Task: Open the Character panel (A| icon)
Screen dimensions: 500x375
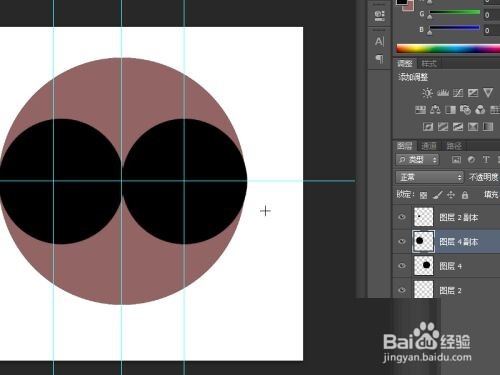Action: coord(379,42)
